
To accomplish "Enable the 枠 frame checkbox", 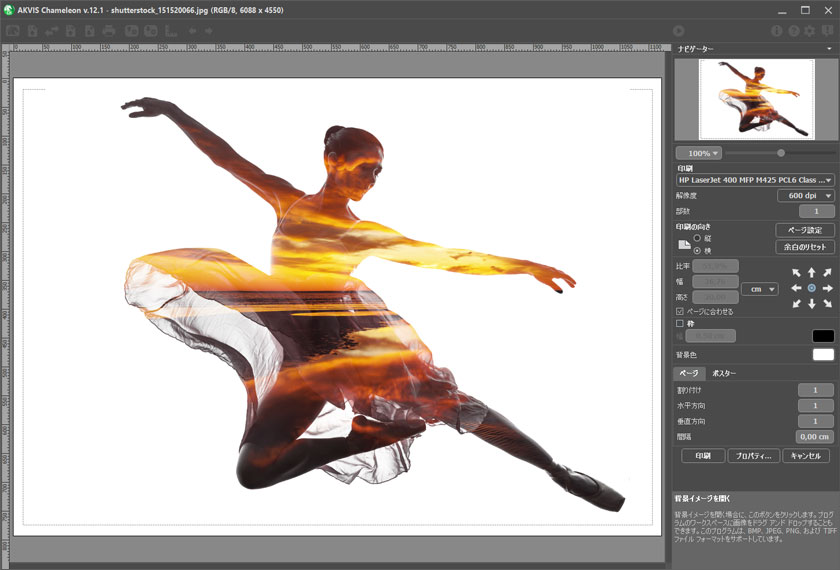I will [680, 324].
